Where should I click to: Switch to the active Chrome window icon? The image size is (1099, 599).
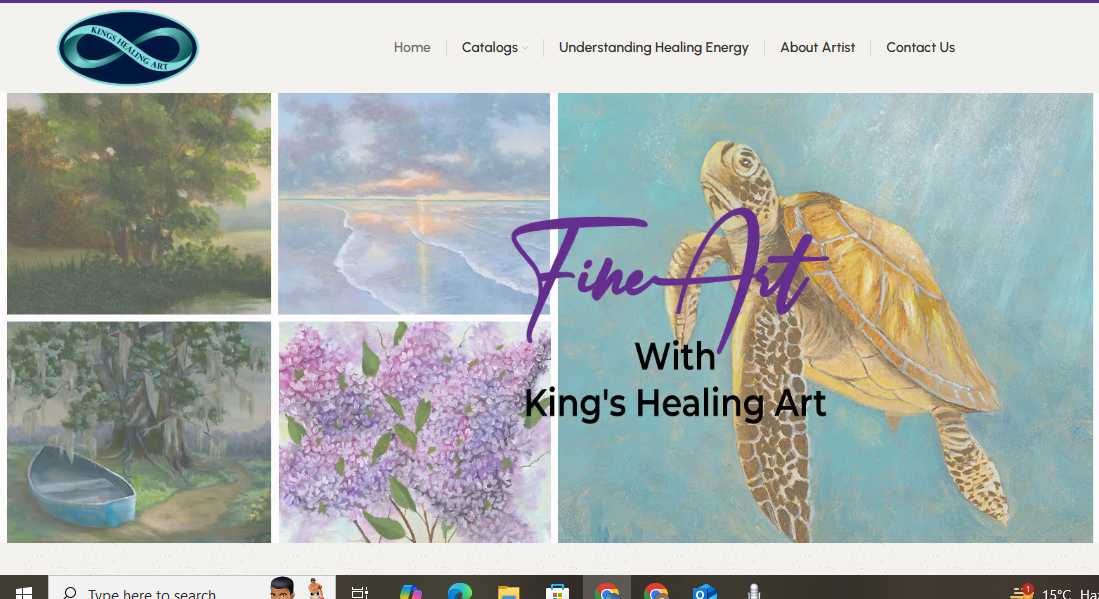[x=607, y=590]
